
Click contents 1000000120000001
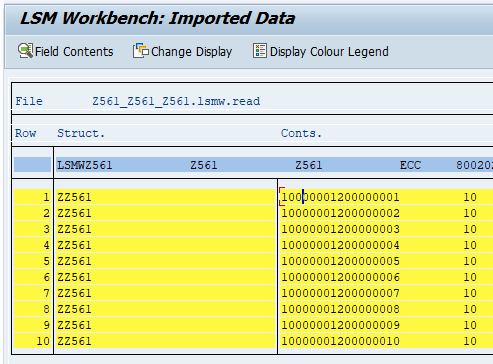340,197
